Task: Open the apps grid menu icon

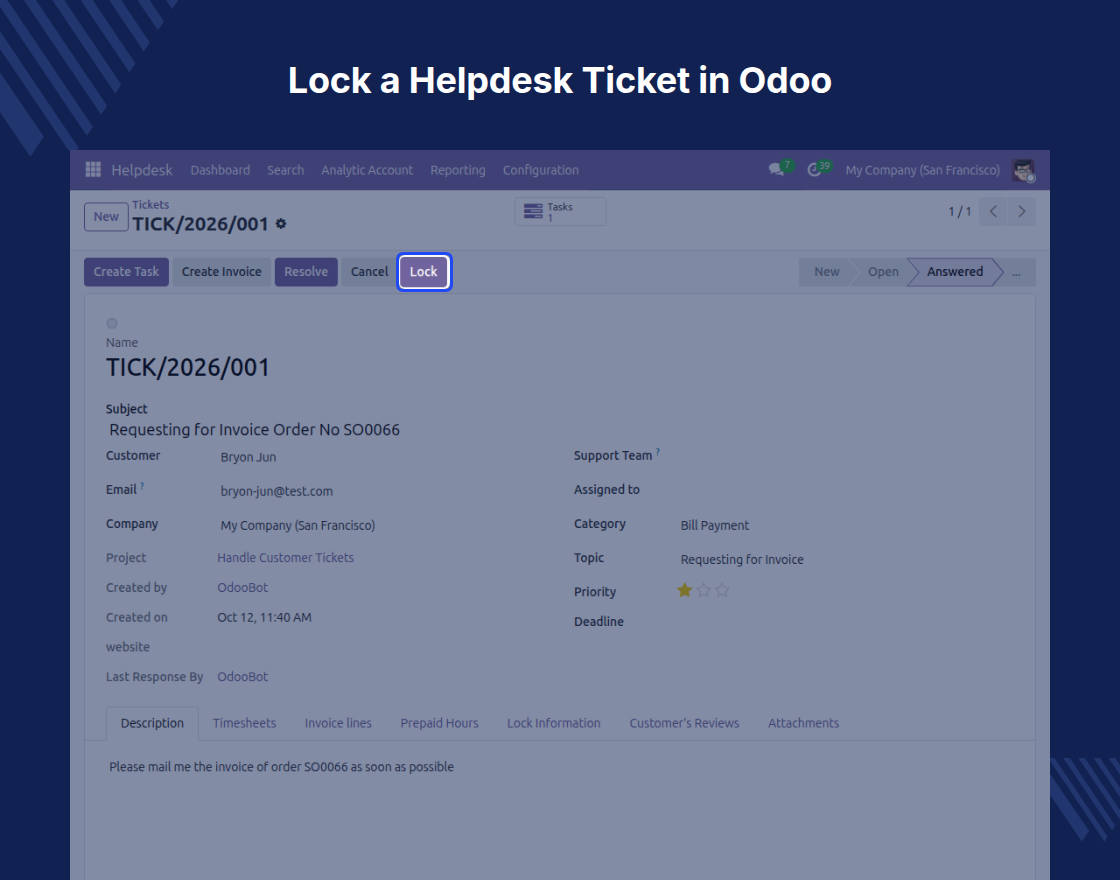Action: point(93,169)
